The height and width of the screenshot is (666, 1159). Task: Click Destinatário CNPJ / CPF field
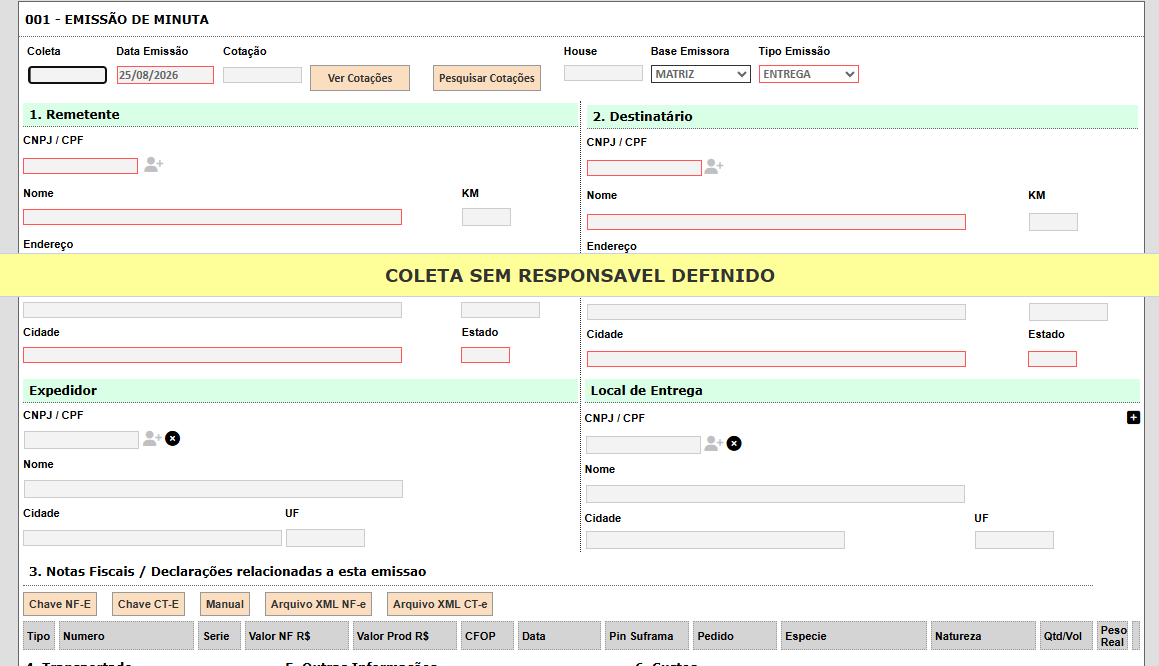645,169
